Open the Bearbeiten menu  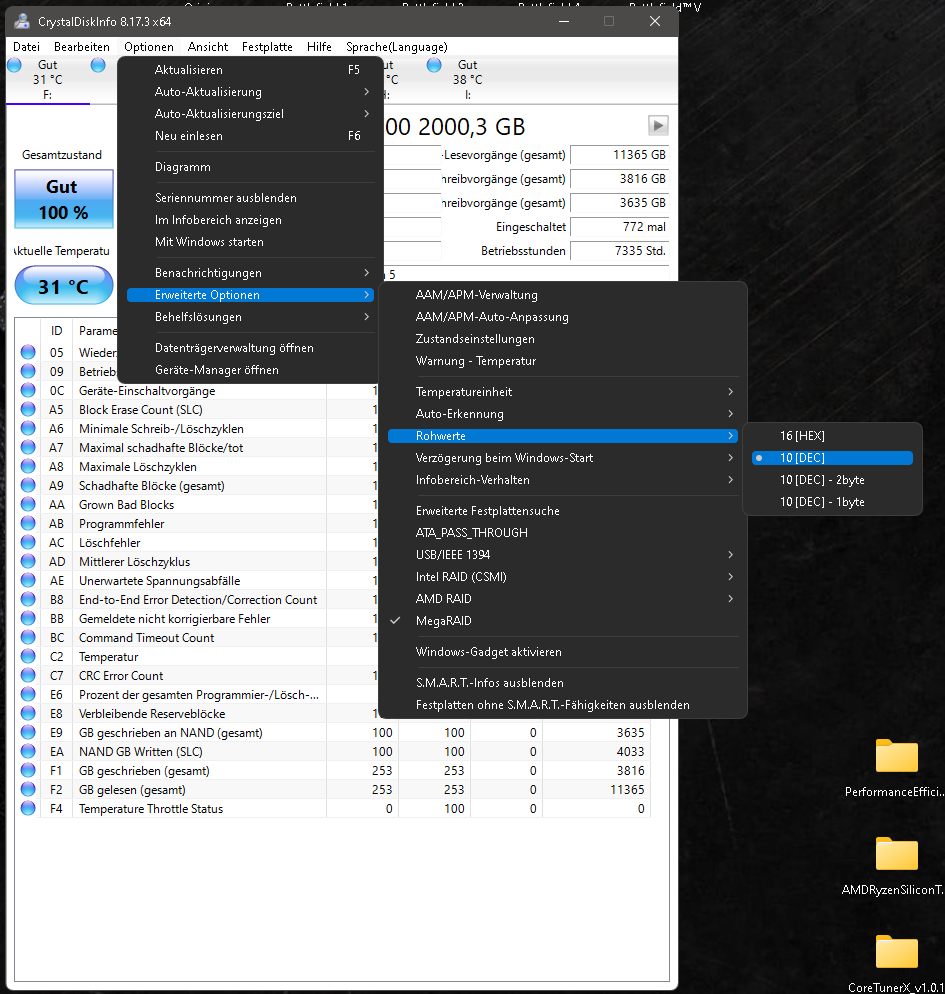point(82,47)
